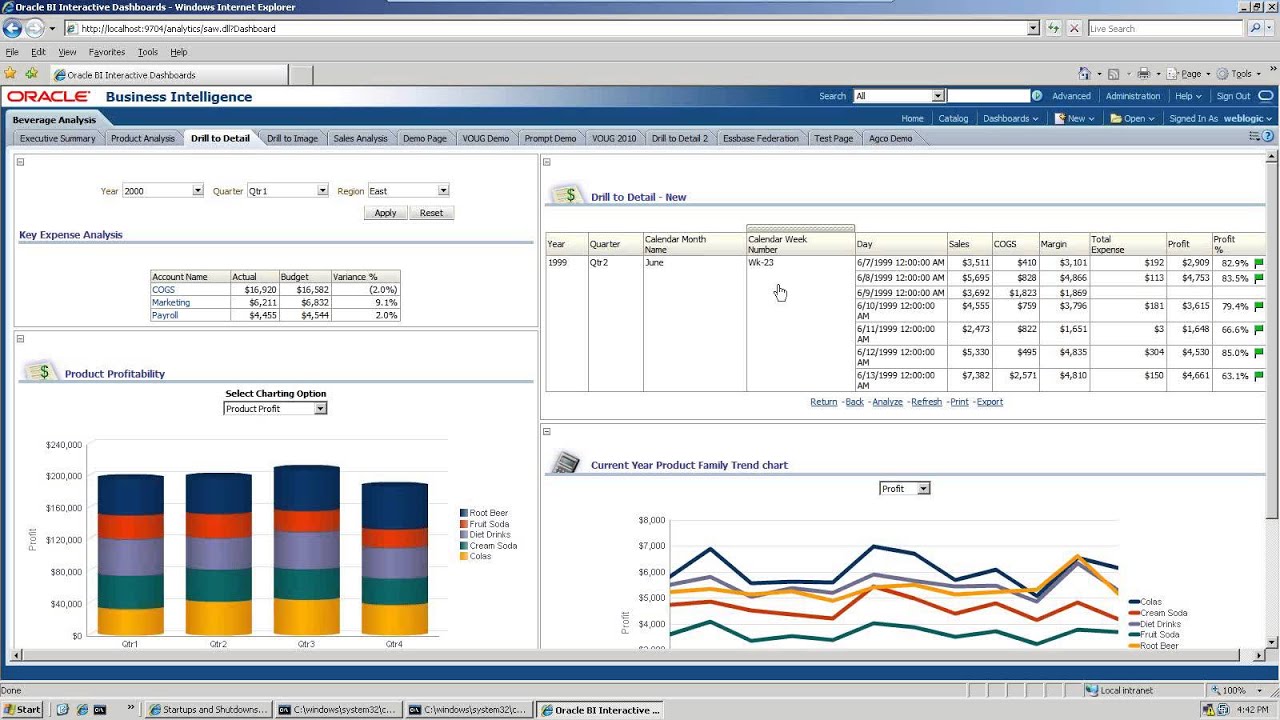Click the Trend chart calculator icon
1280x720 pixels.
[x=567, y=462]
